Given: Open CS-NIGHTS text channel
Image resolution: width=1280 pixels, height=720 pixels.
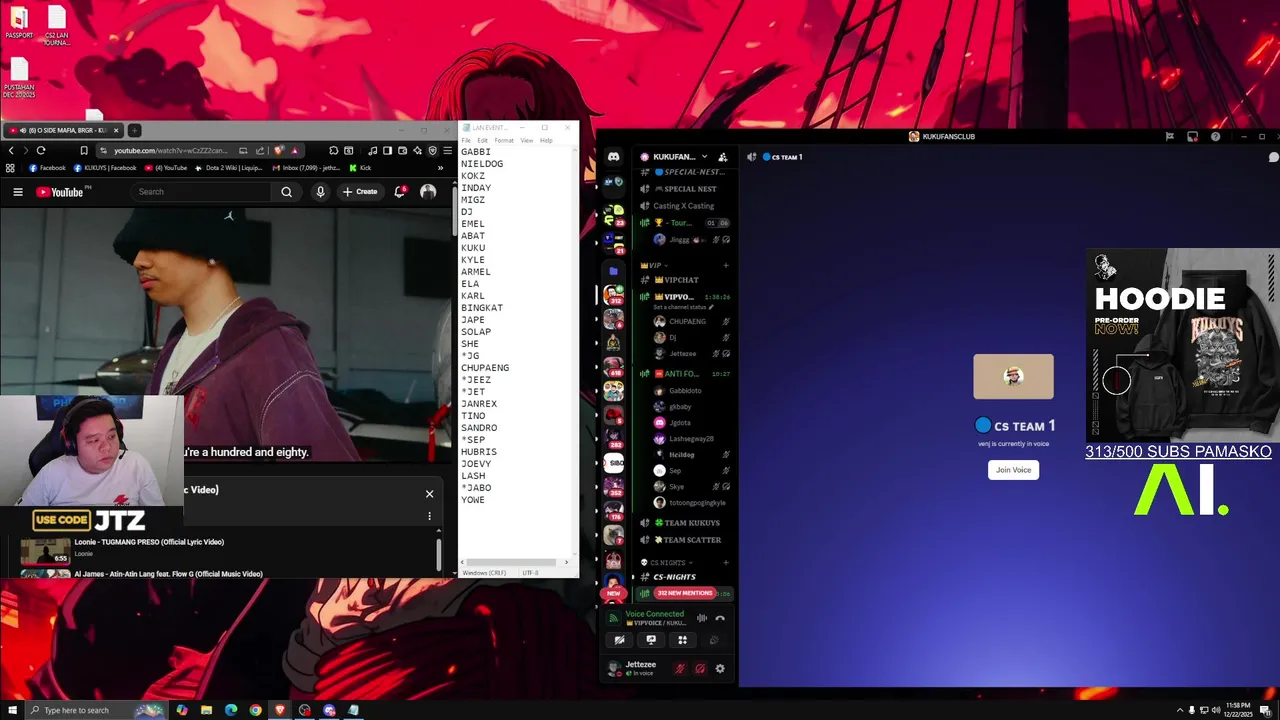Looking at the screenshot, I should 685,577.
